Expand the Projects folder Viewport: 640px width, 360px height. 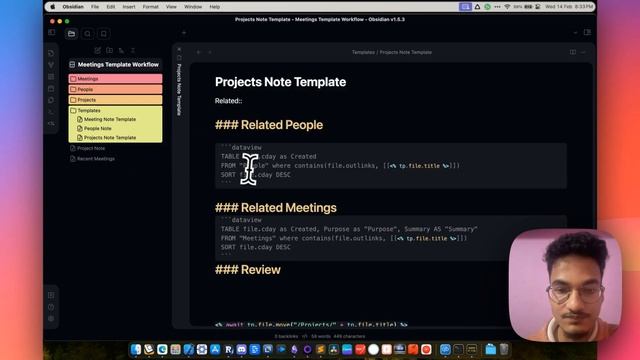point(116,100)
